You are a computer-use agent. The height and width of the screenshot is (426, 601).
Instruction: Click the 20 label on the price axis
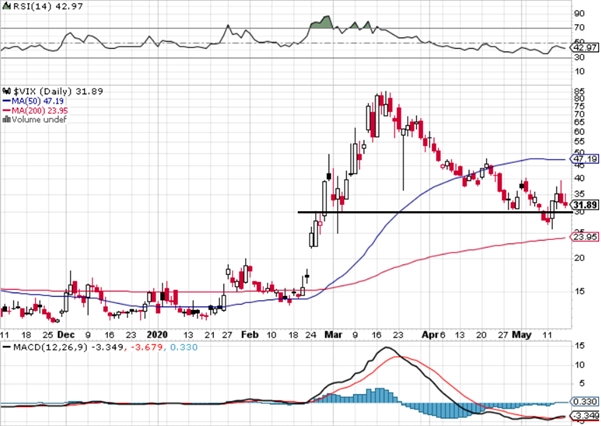click(x=580, y=258)
